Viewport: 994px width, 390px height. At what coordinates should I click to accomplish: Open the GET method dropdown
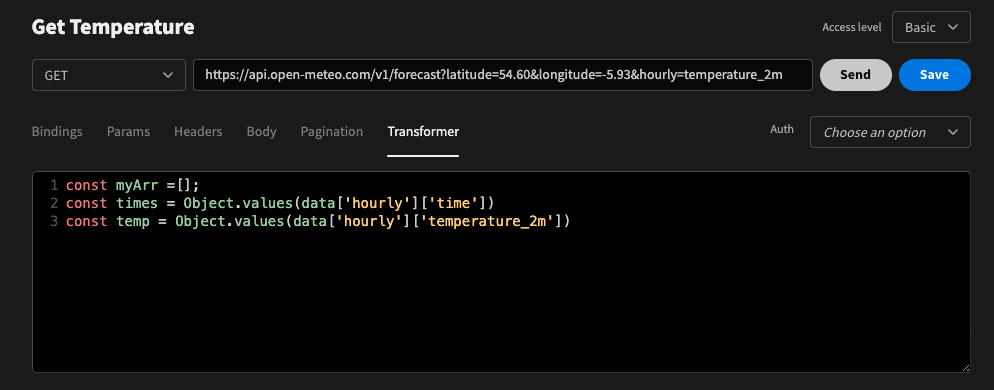(108, 75)
